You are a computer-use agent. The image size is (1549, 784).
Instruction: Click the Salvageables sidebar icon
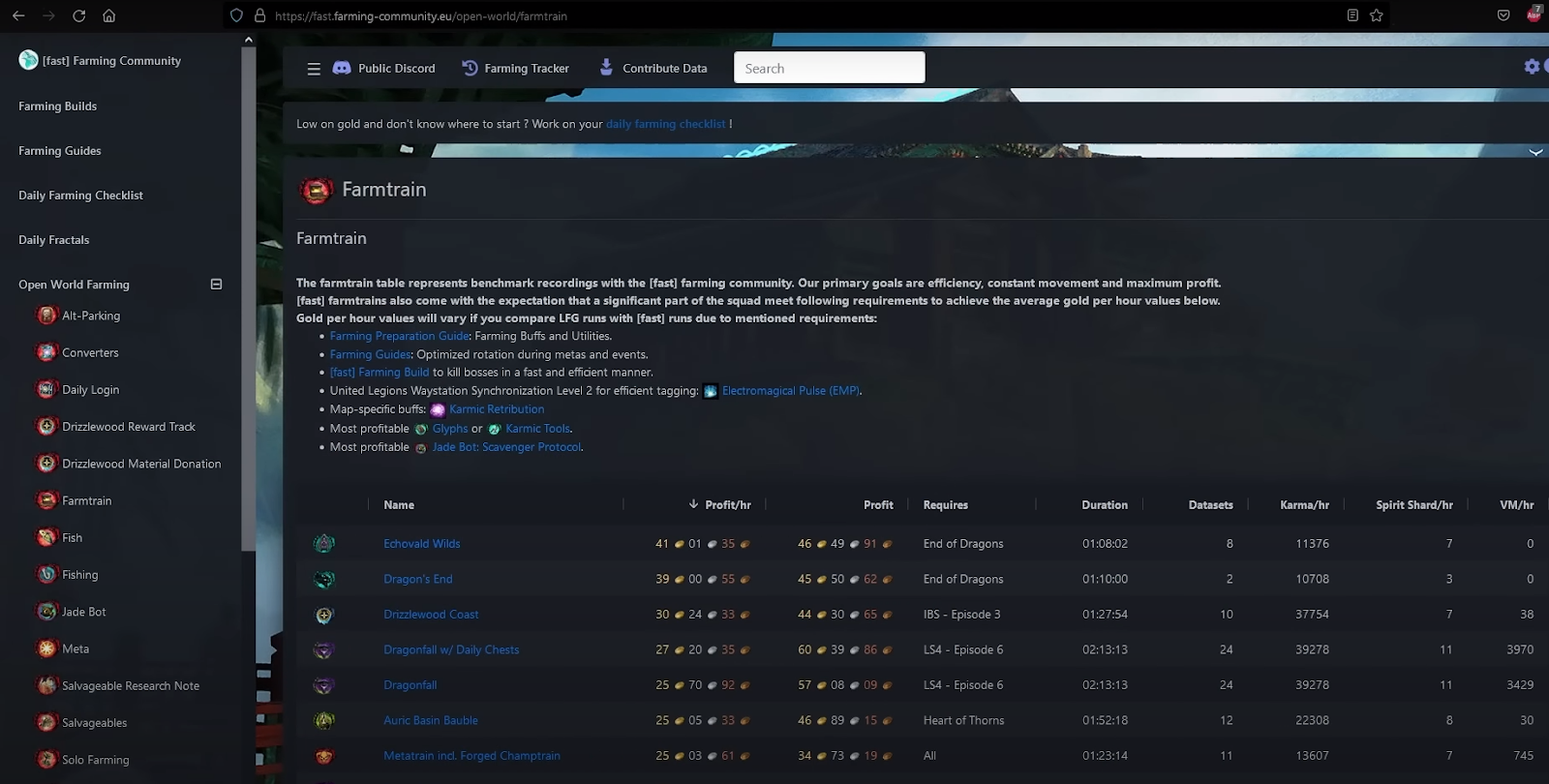(x=46, y=722)
